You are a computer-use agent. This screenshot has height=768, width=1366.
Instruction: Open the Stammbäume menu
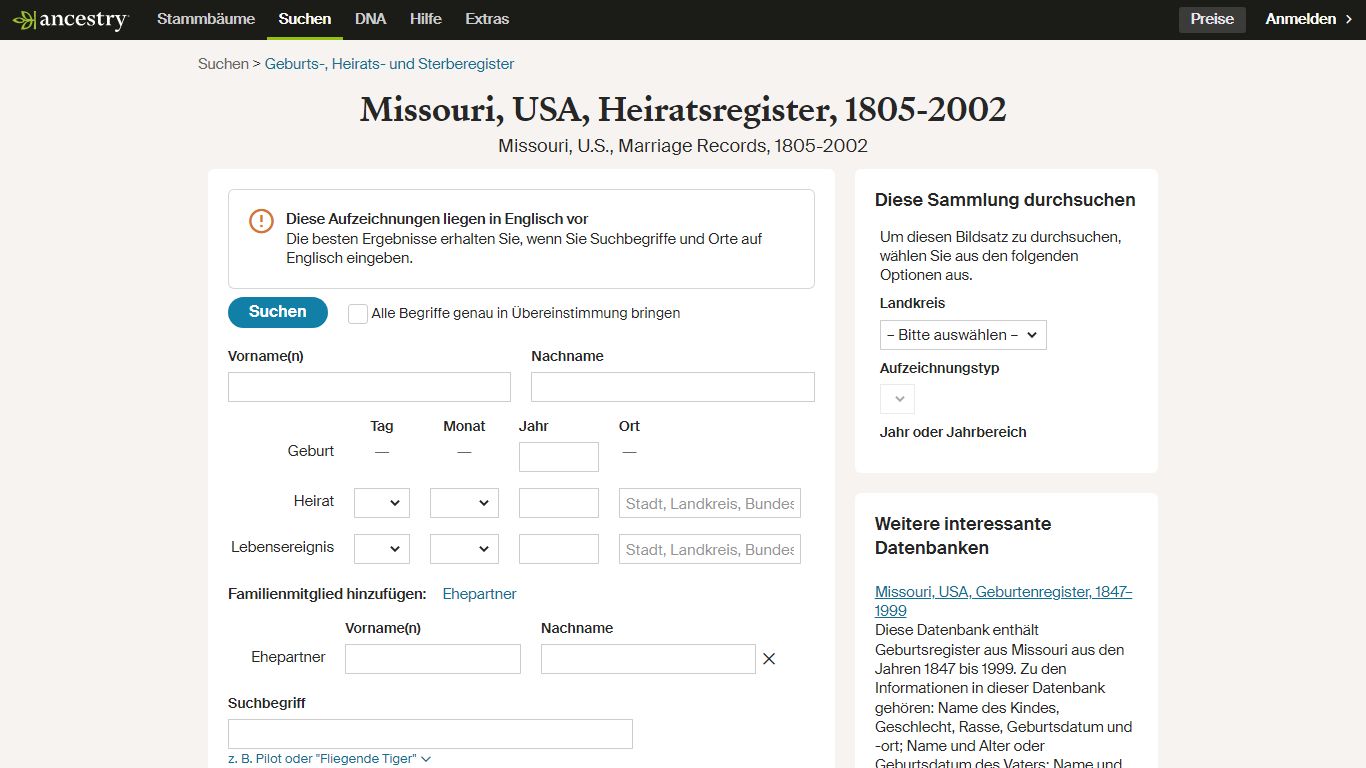tap(206, 19)
